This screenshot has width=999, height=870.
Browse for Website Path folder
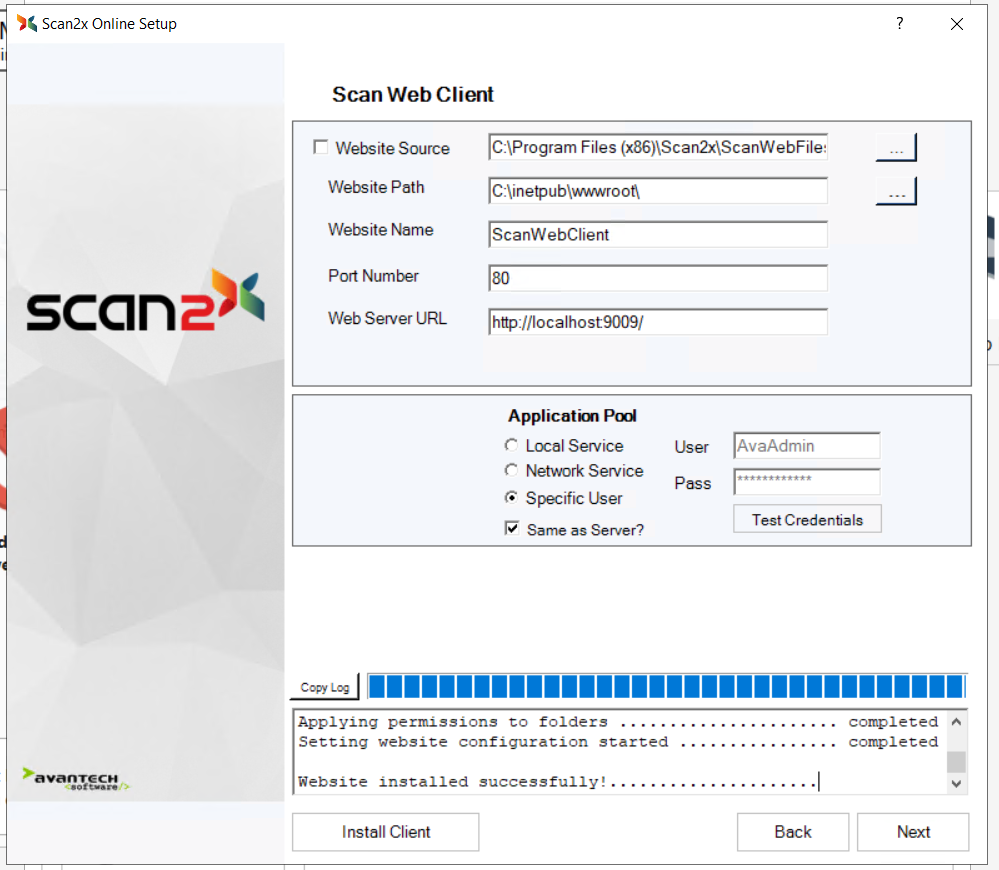click(x=896, y=191)
